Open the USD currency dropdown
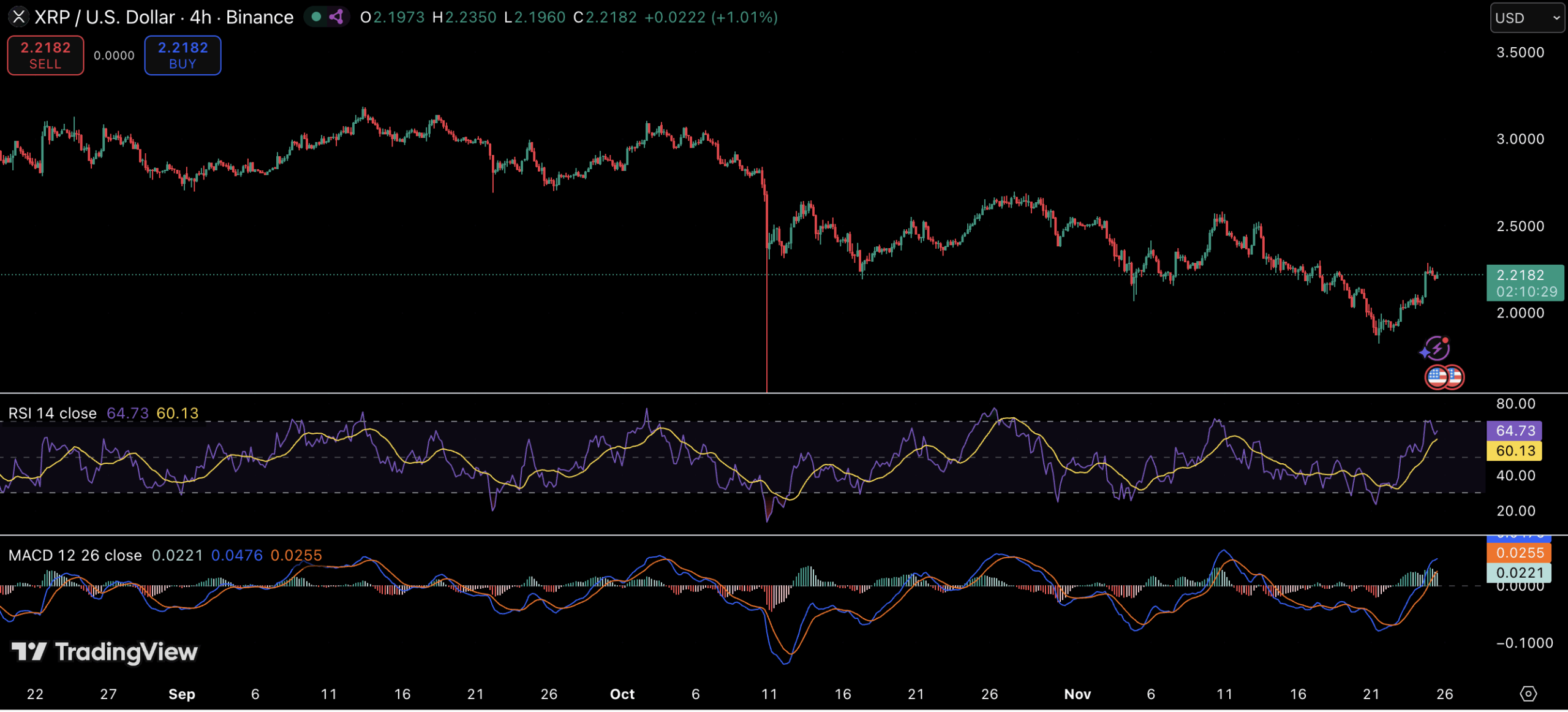 [x=1527, y=18]
